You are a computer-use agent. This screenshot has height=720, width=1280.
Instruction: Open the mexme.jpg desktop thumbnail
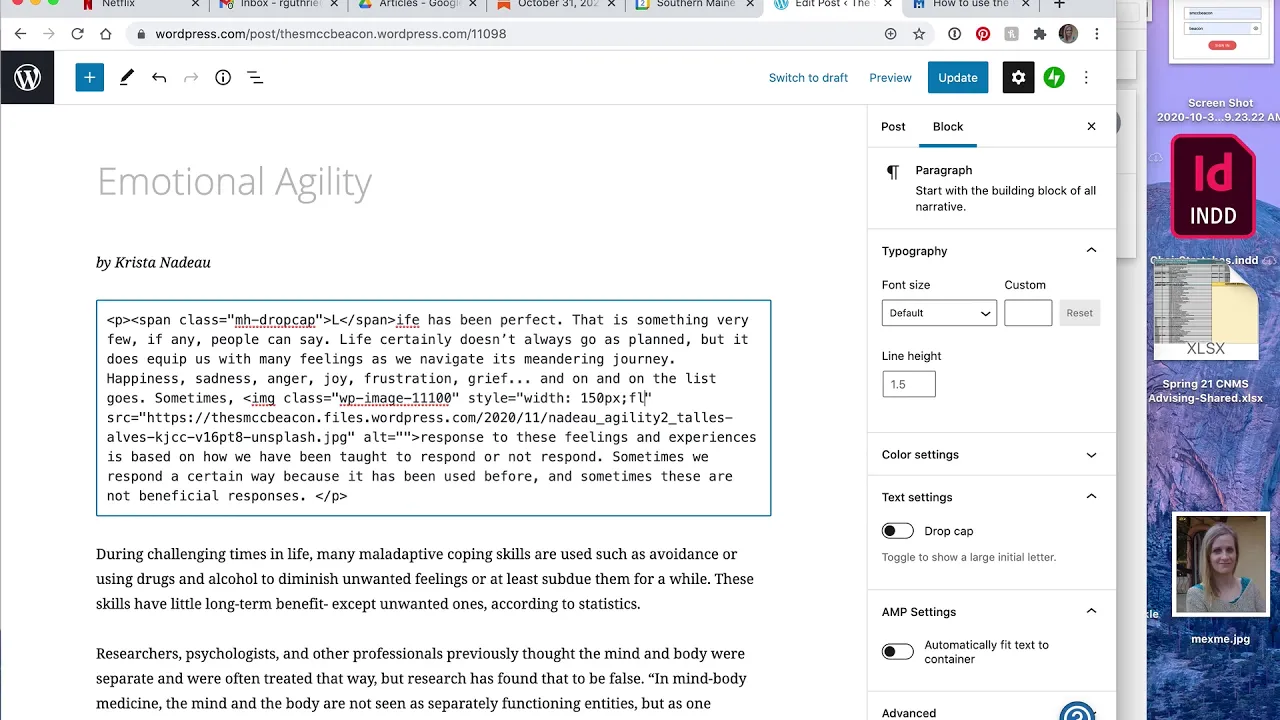pos(1220,563)
